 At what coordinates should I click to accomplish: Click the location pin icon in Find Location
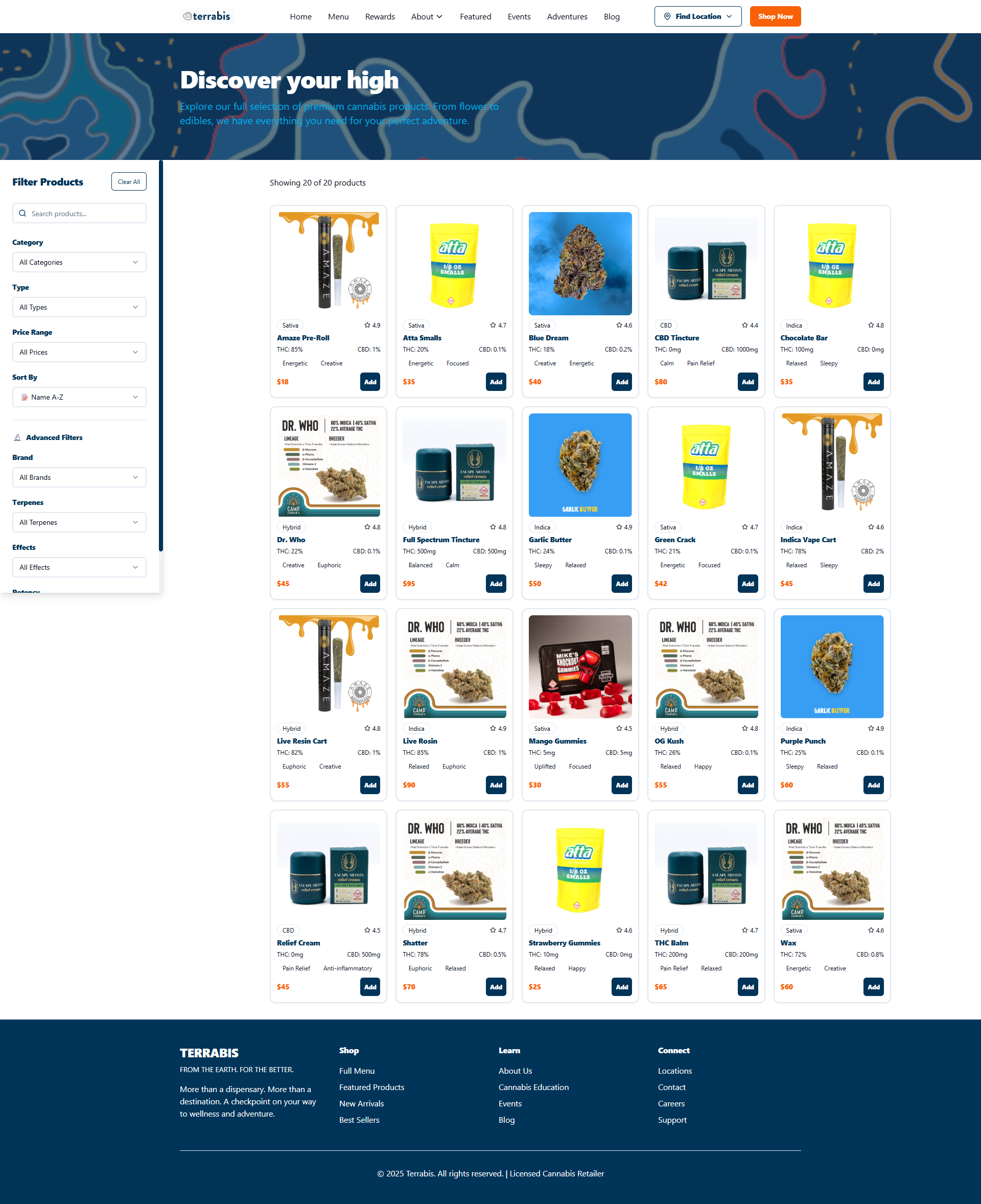667,16
